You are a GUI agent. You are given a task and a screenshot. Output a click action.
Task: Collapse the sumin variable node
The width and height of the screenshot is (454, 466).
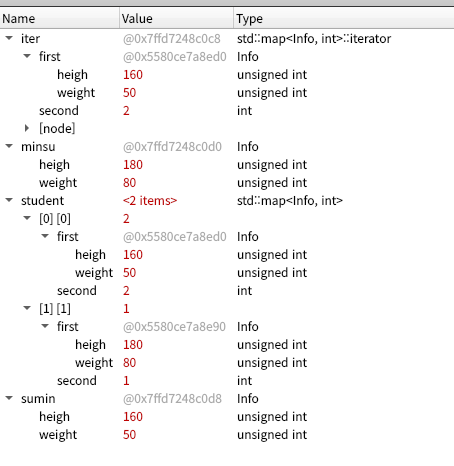(9, 398)
